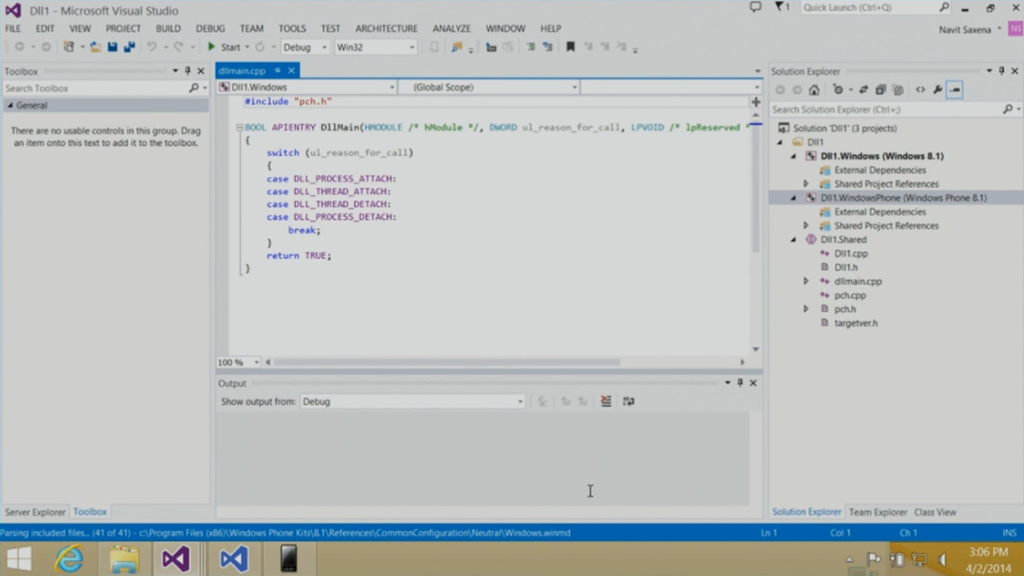This screenshot has width=1024, height=576.
Task: Select targetver.h in Solution Explorer
Action: pyautogui.click(x=856, y=323)
